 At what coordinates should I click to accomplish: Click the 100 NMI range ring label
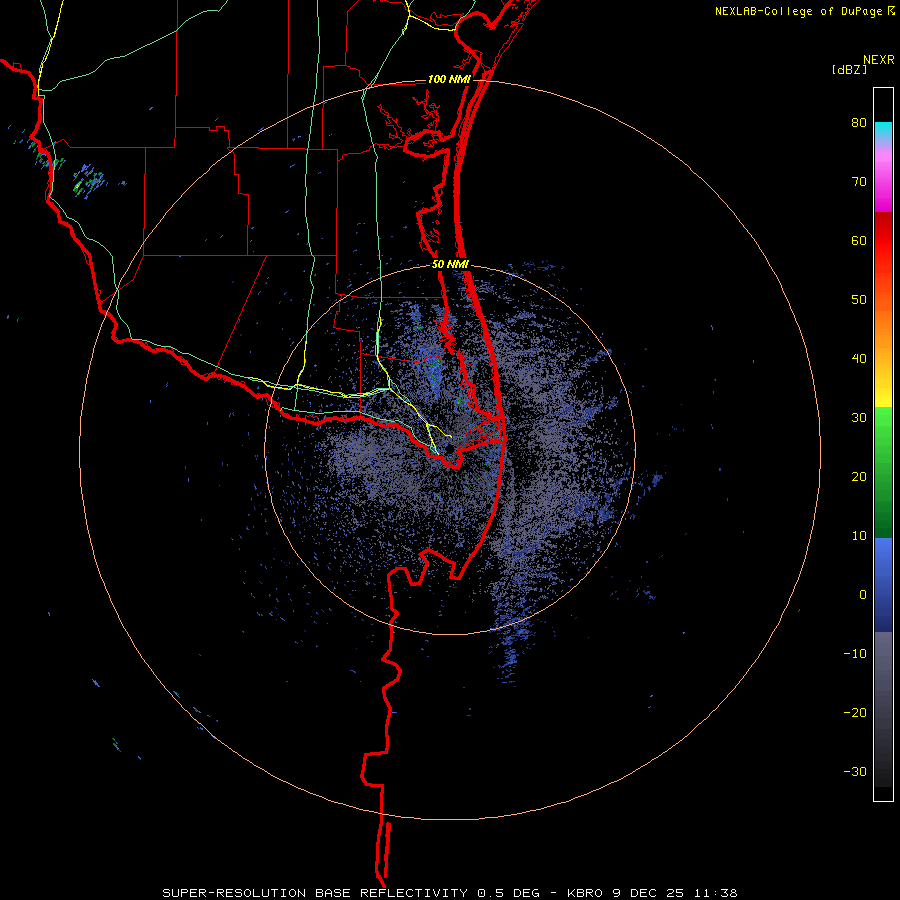pos(449,79)
